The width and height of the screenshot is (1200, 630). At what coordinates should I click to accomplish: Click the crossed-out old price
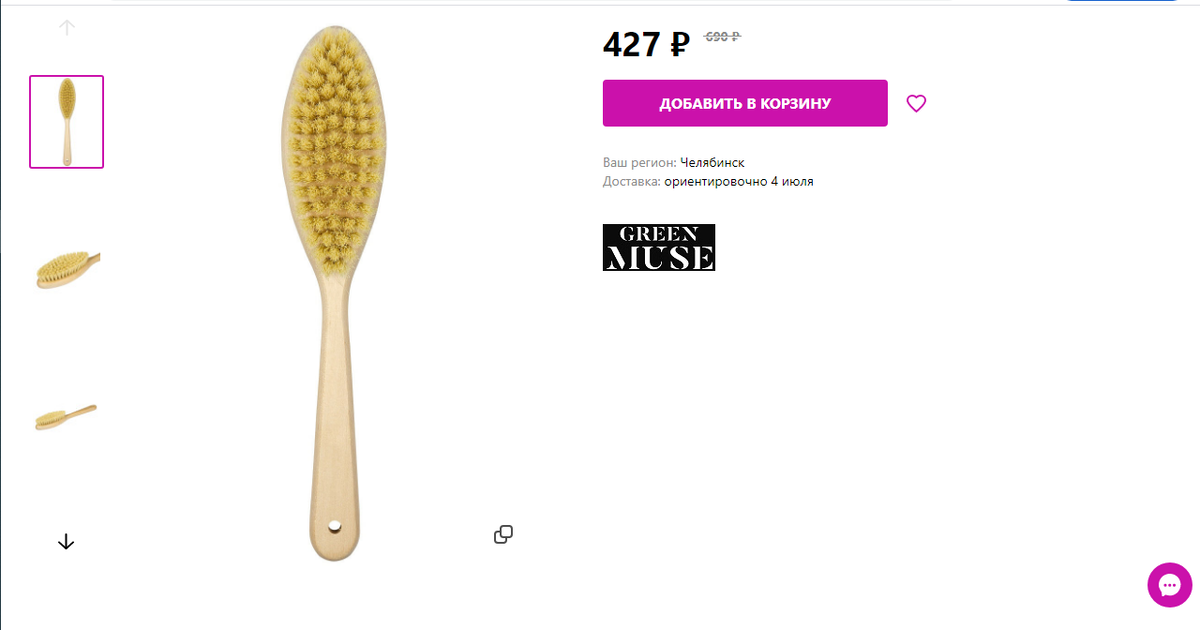click(x=722, y=37)
